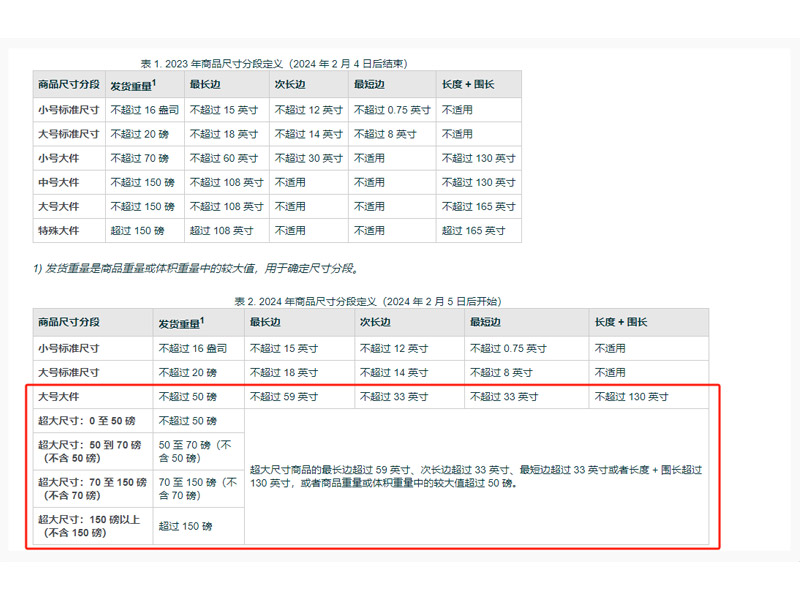Click 不超过 130 英寸 in Table 2's 大号大件 row
Viewport: 800px width, 600px height.
coord(631,397)
